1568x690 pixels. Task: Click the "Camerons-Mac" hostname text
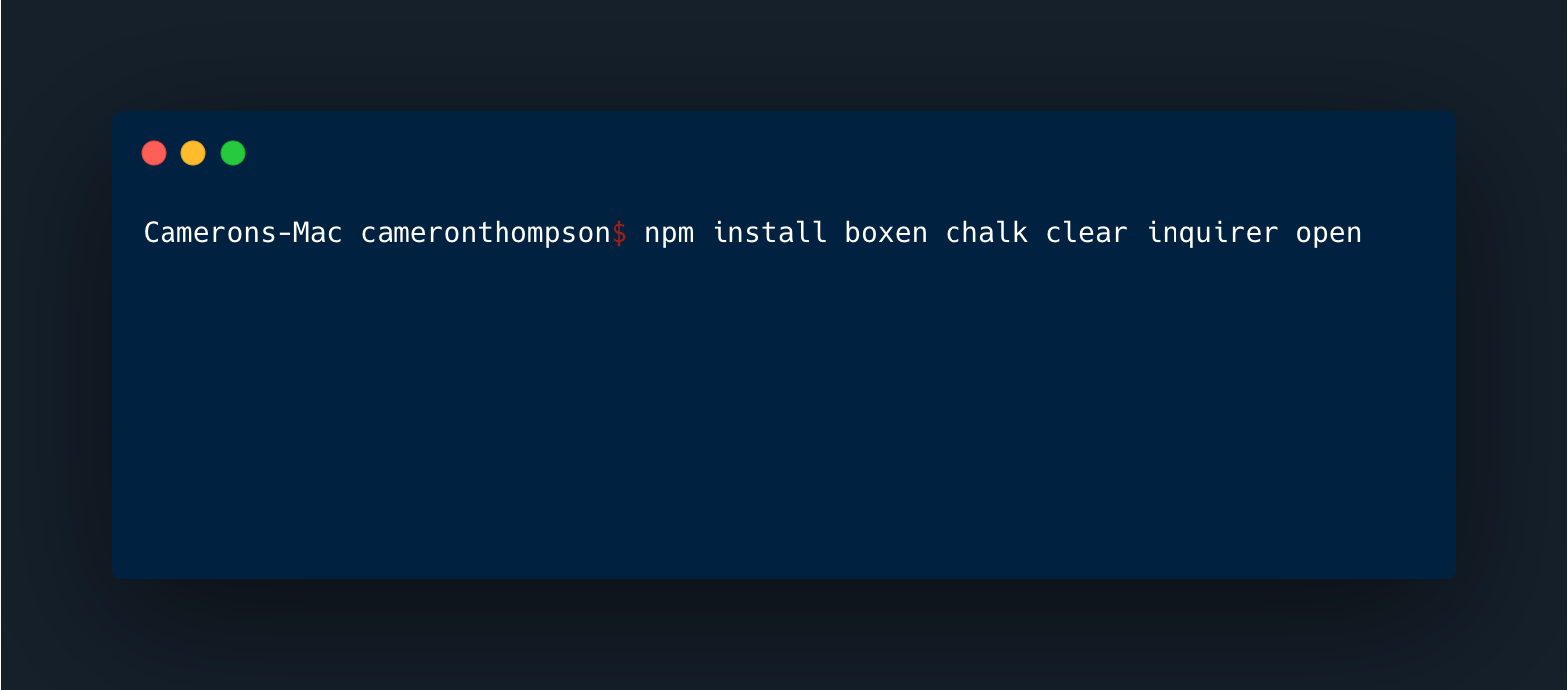[243, 232]
